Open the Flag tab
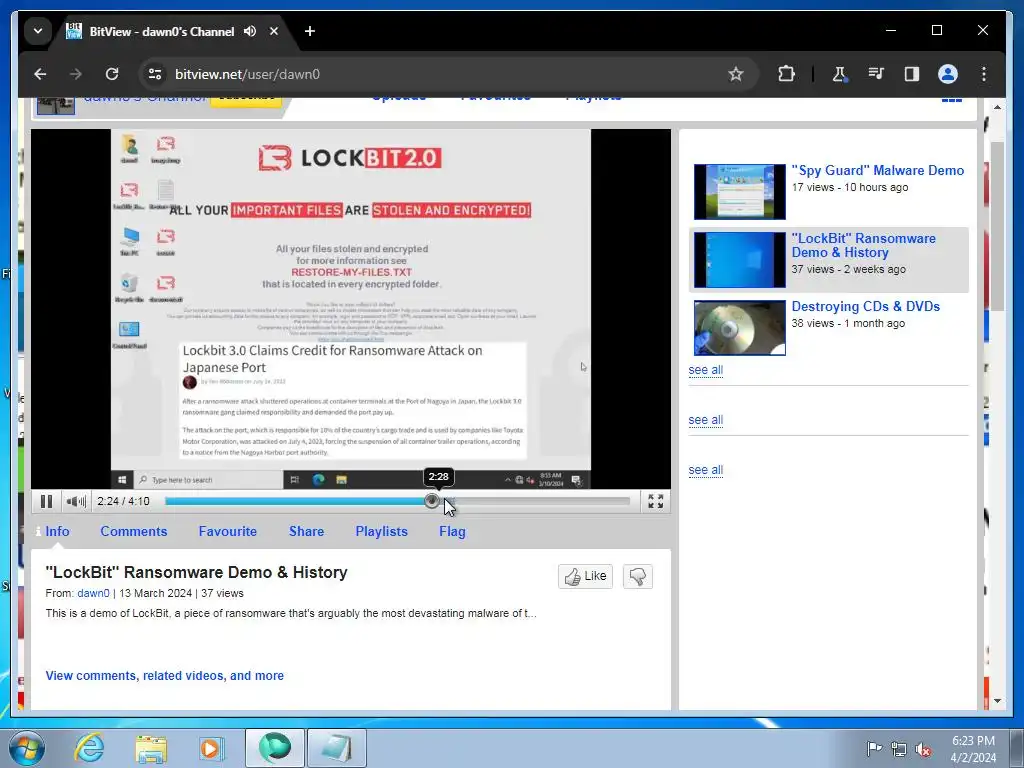The image size is (1024, 768). pyautogui.click(x=452, y=532)
